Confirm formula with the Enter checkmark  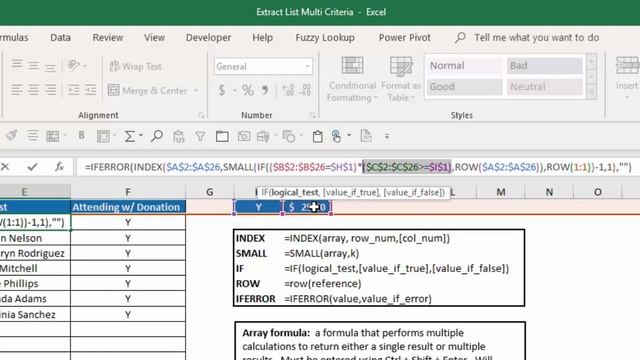click(32, 167)
